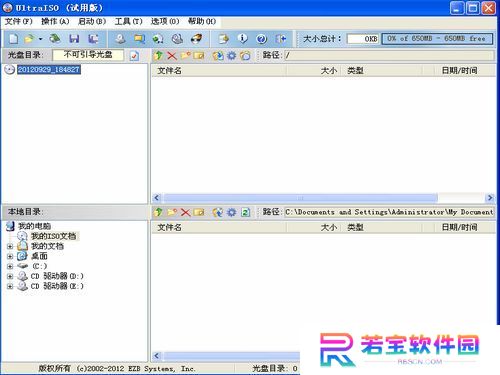Sort disc panel by 文件名 column

219,71
